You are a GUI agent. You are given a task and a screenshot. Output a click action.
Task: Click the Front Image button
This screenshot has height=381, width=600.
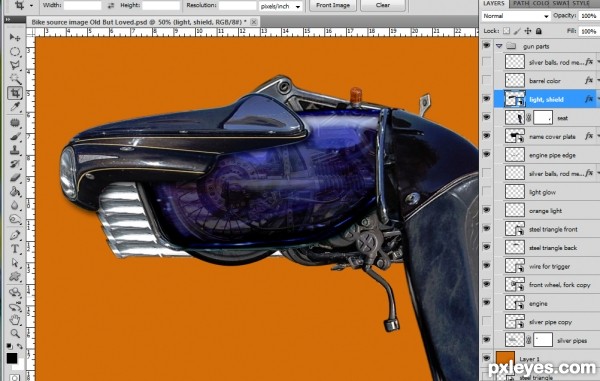[333, 5]
